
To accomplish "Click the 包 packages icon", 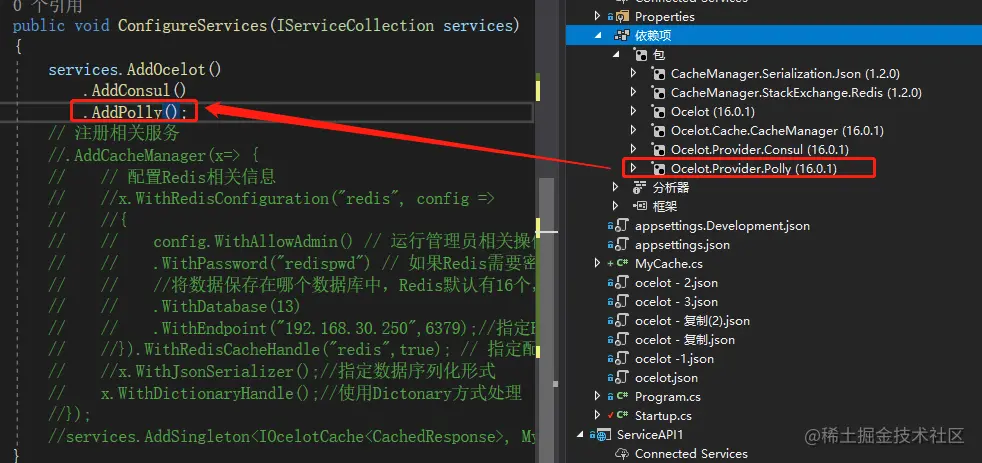I will coord(641,55).
